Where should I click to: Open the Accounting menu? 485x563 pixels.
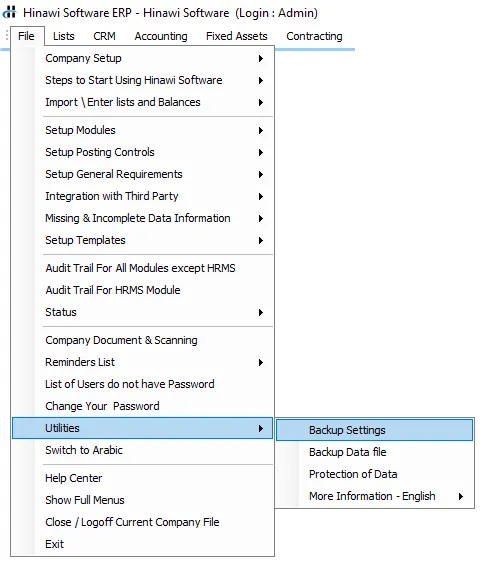pyautogui.click(x=161, y=36)
